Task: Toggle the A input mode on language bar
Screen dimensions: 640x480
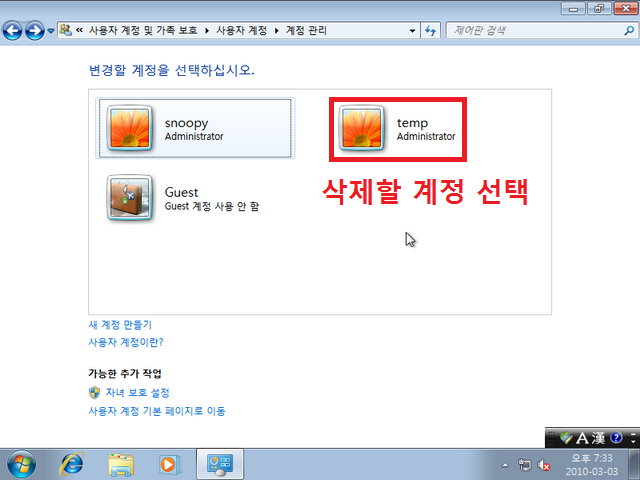Action: pyautogui.click(x=582, y=438)
